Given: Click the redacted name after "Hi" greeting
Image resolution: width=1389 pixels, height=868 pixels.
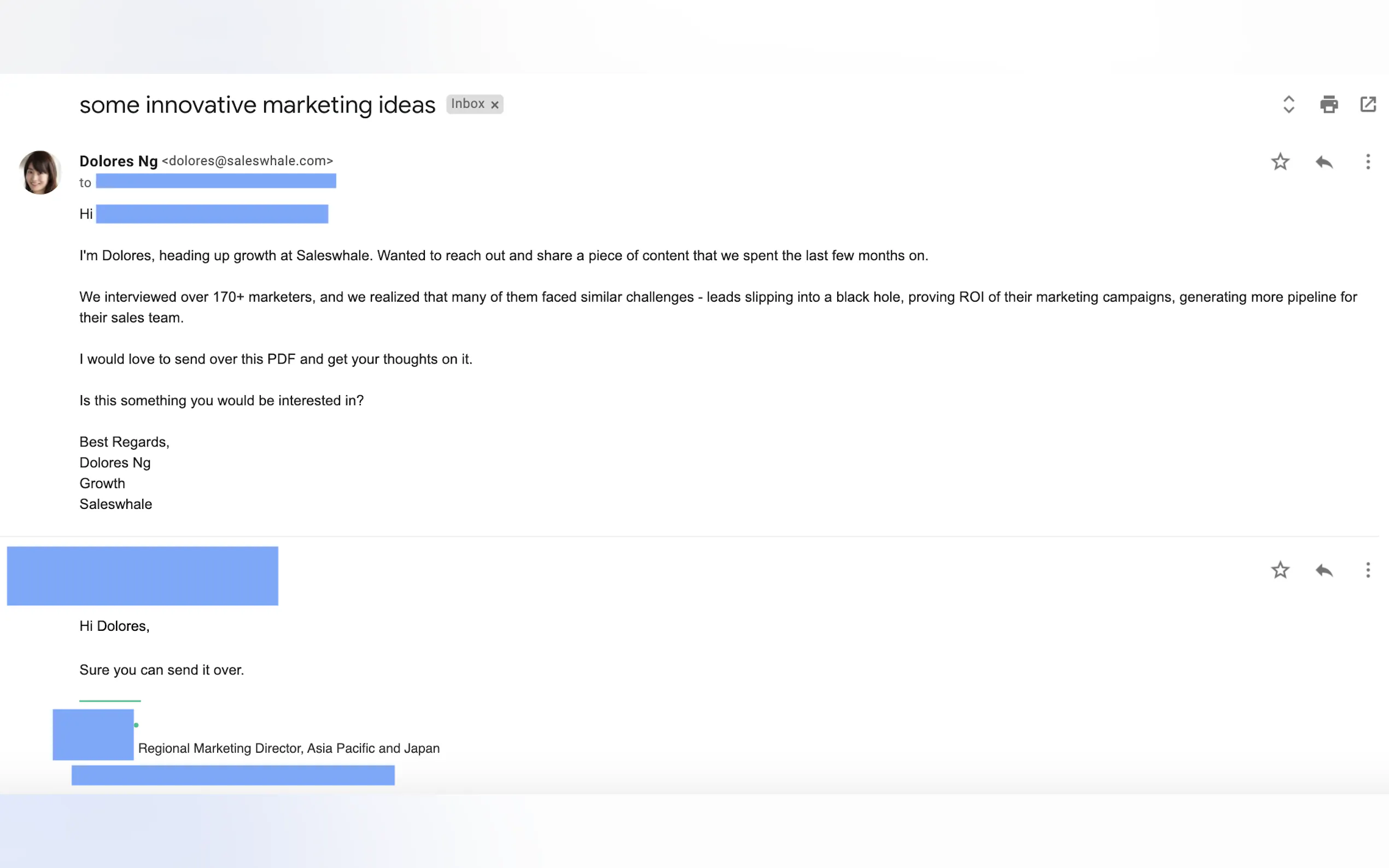Looking at the screenshot, I should 212,214.
